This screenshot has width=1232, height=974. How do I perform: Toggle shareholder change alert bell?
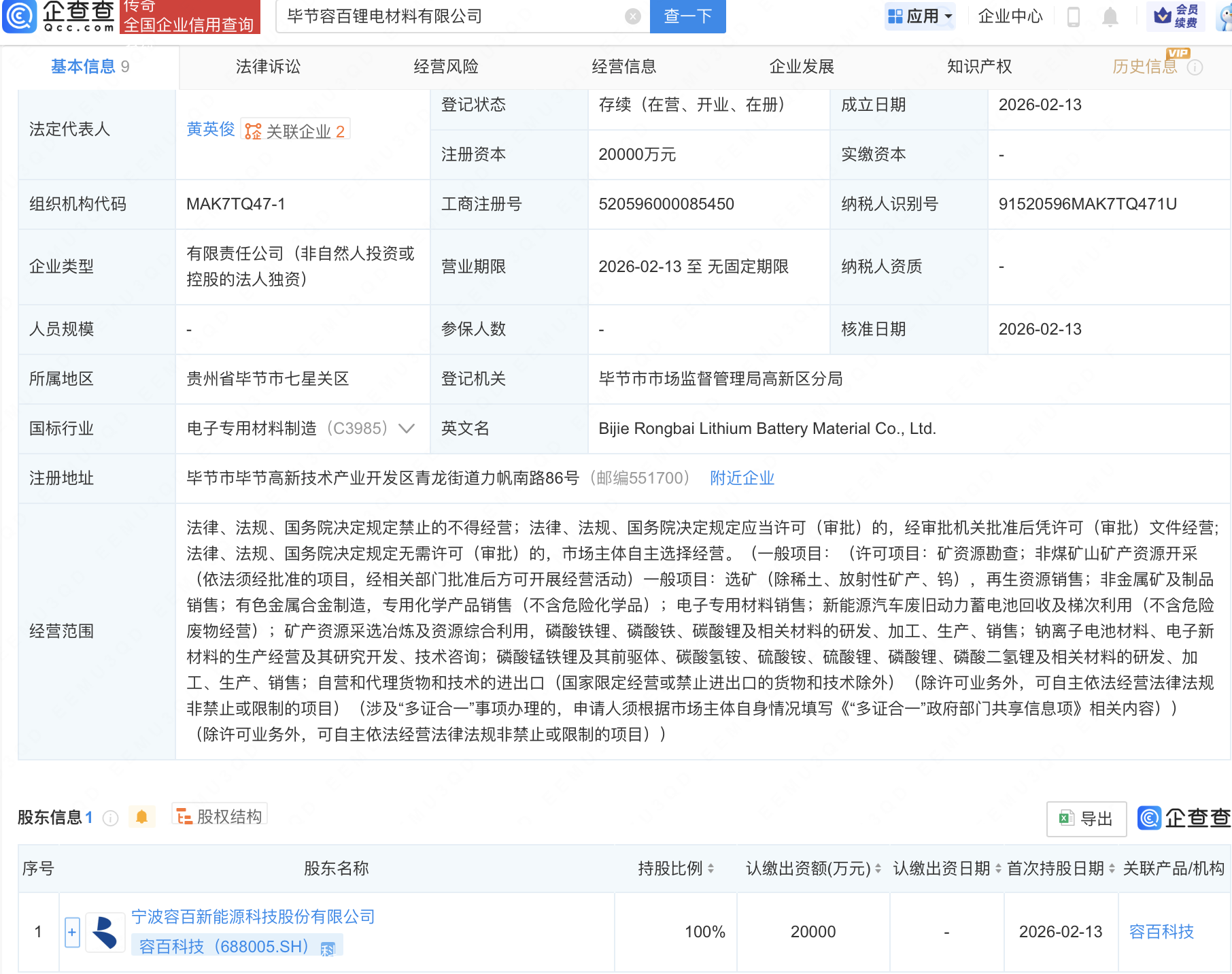(141, 817)
